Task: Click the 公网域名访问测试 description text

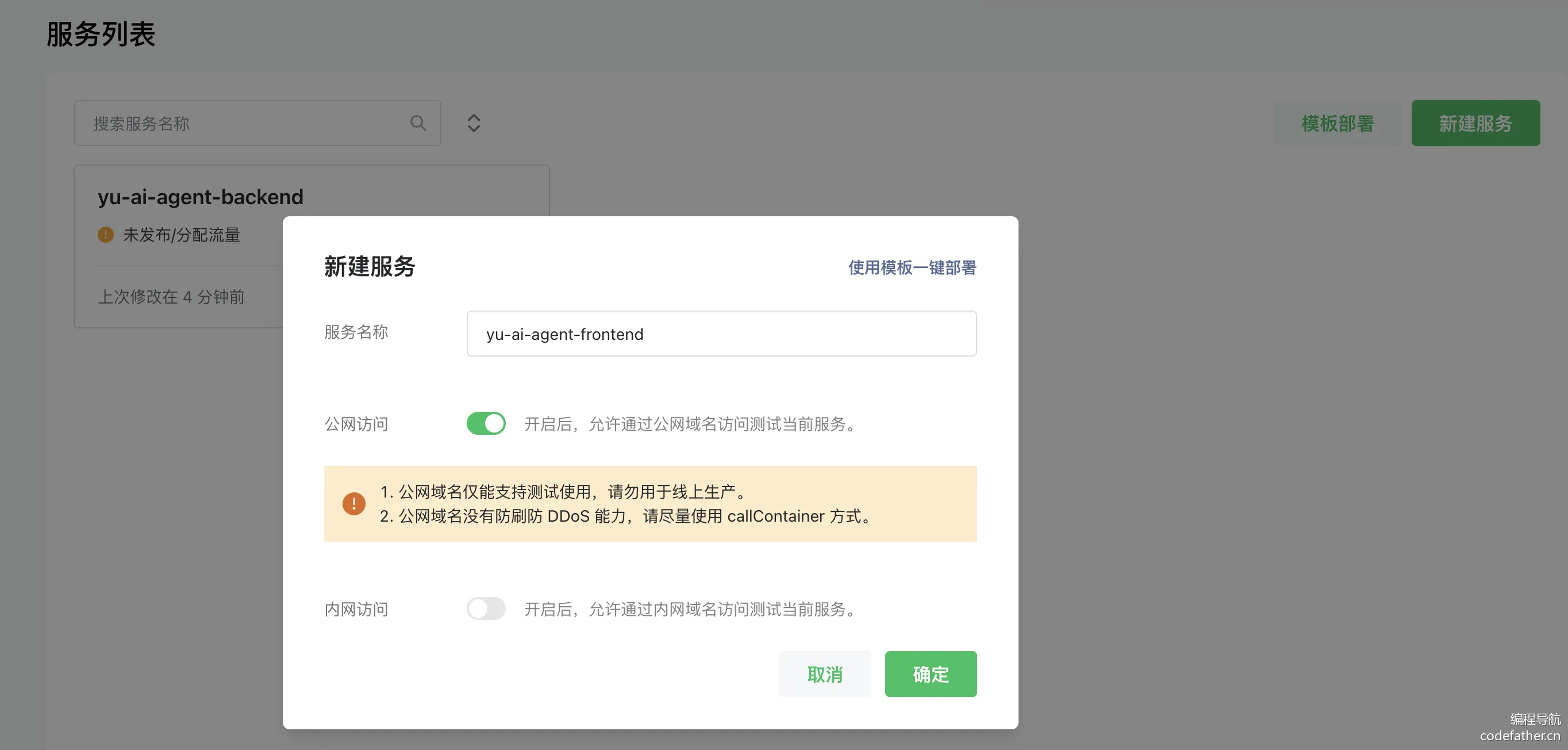Action: click(692, 424)
